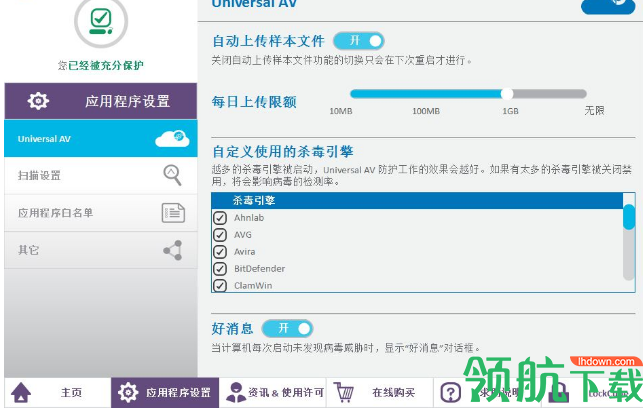Click the cloud icon on Universal AV row

[x=172, y=138]
